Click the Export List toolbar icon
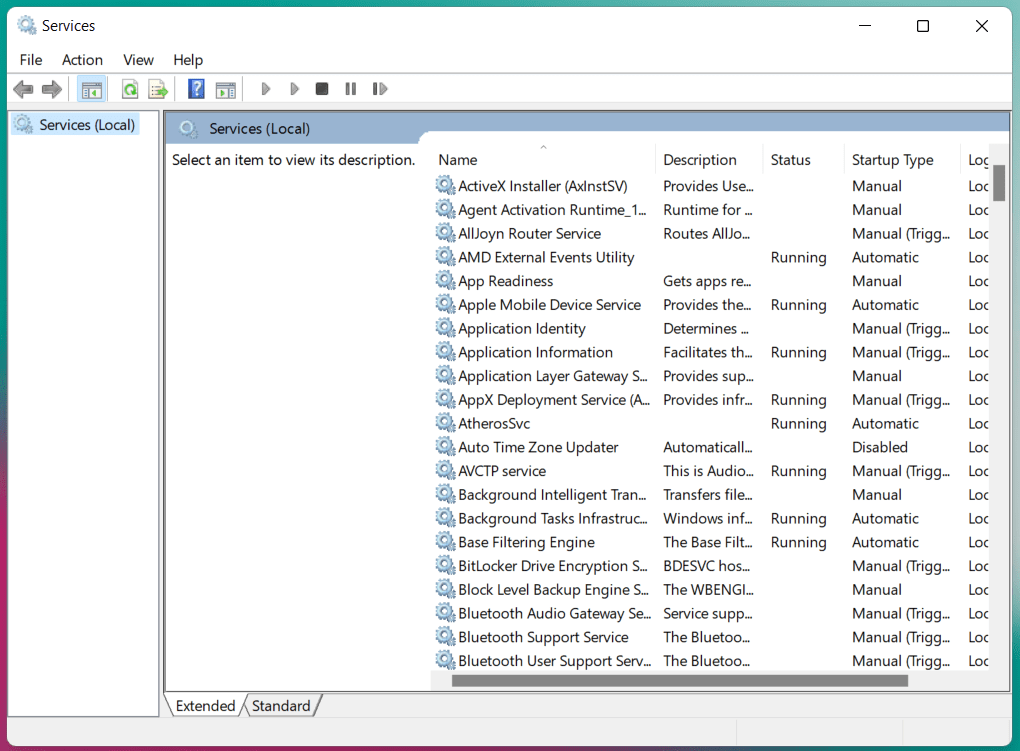The height and width of the screenshot is (751, 1020). (x=158, y=89)
